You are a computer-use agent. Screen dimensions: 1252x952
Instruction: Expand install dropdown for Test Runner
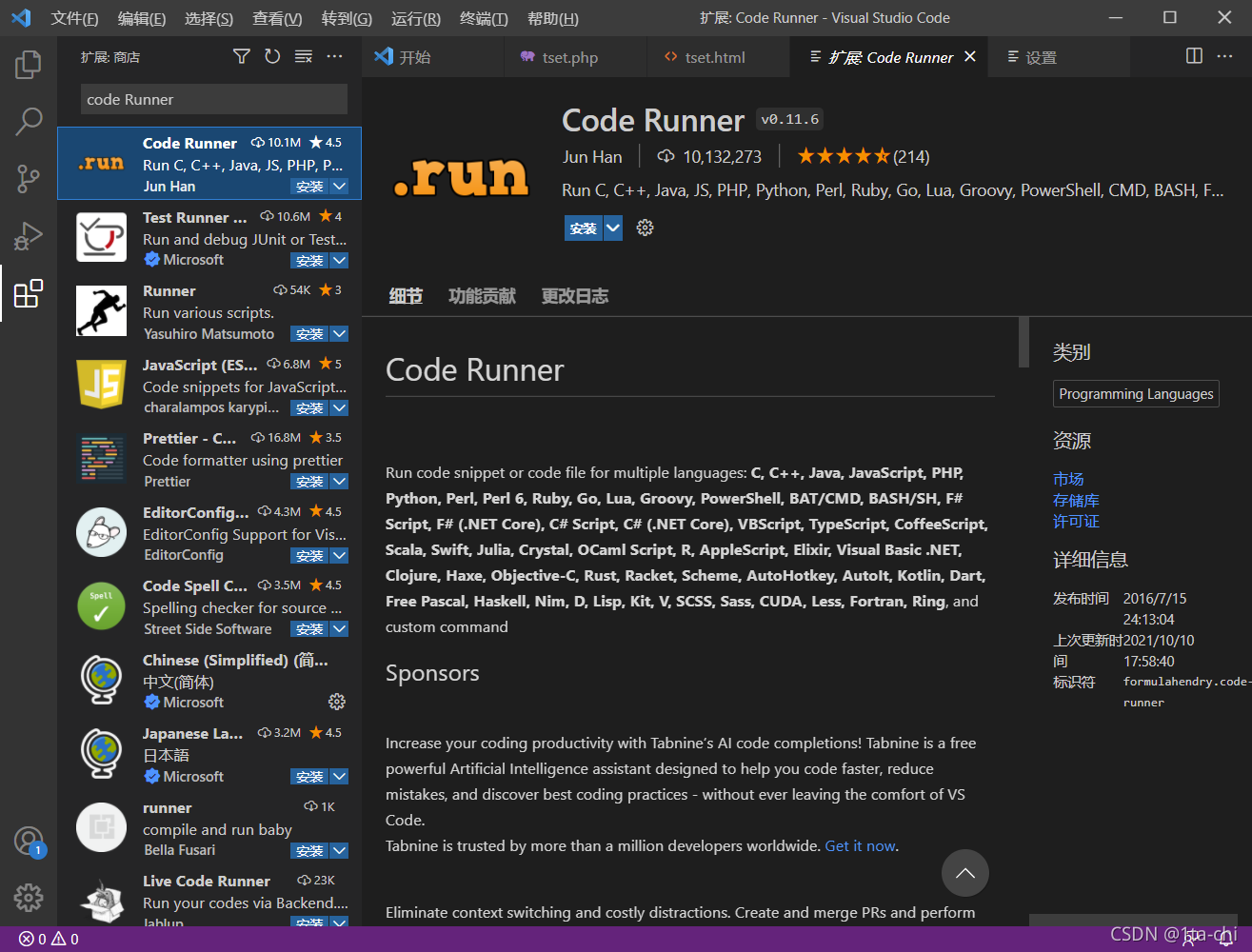[340, 261]
